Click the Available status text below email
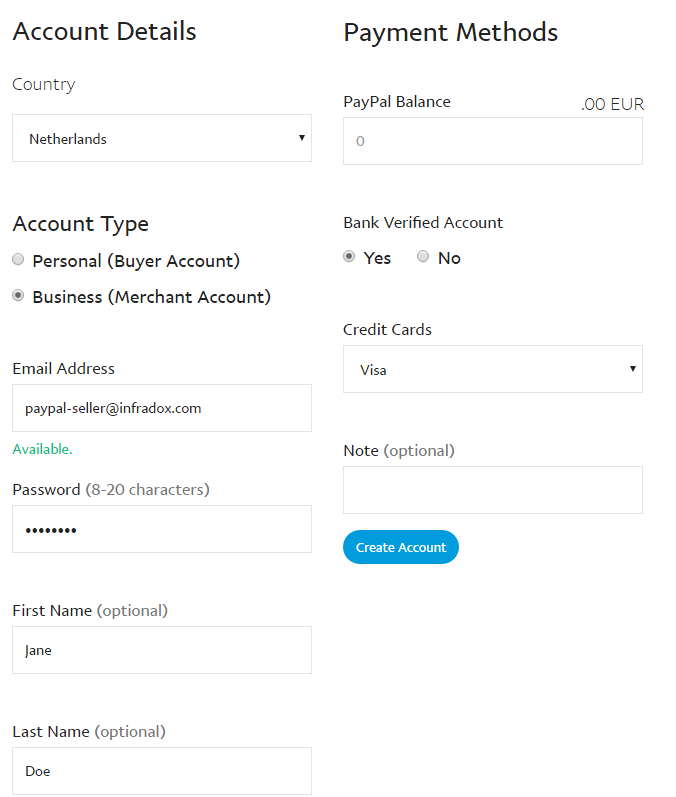The width and height of the screenshot is (676, 797). pos(43,449)
